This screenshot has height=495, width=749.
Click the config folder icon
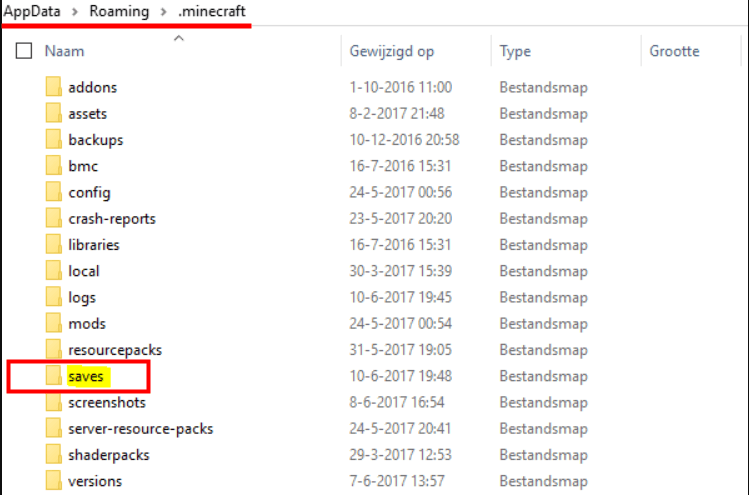click(x=54, y=192)
